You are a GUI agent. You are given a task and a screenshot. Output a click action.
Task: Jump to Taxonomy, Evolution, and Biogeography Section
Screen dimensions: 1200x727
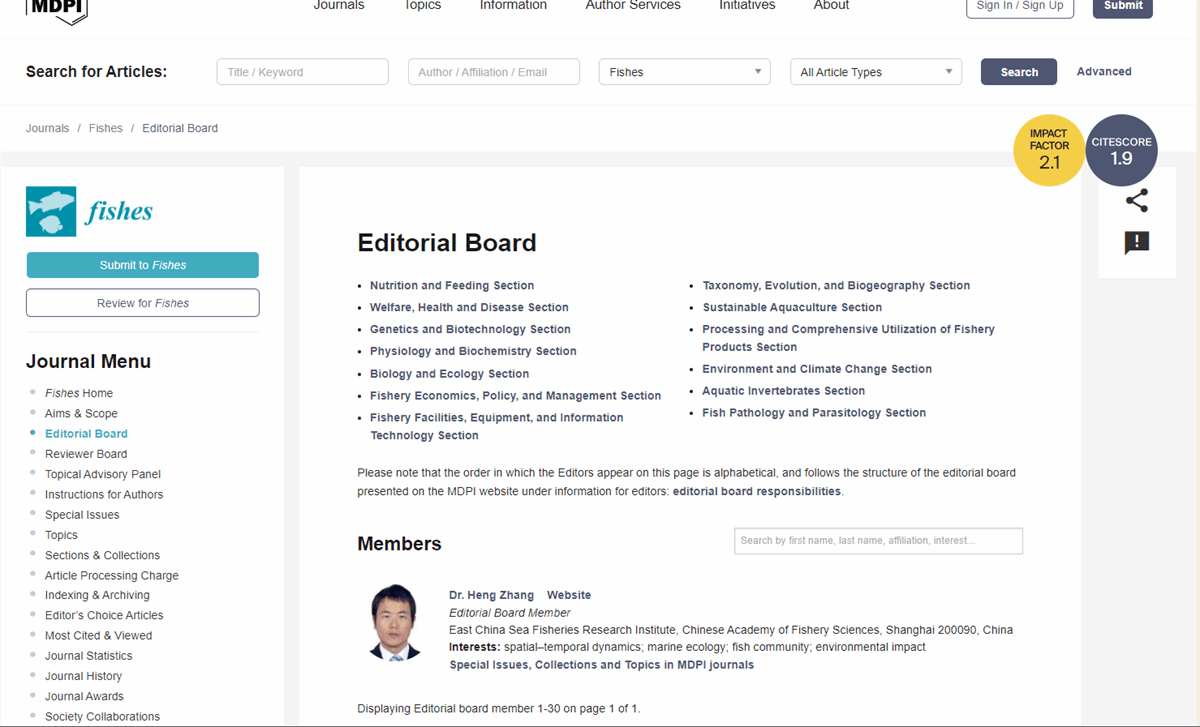coord(836,285)
